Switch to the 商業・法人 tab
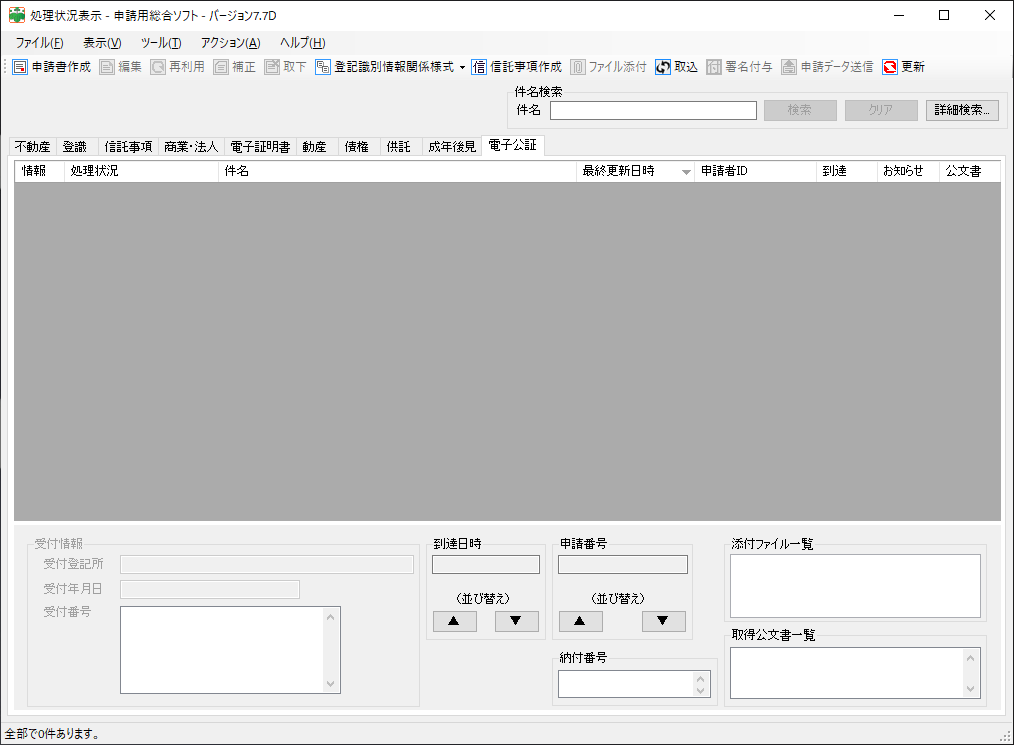Viewport: 1014px width, 745px height. pos(191,147)
